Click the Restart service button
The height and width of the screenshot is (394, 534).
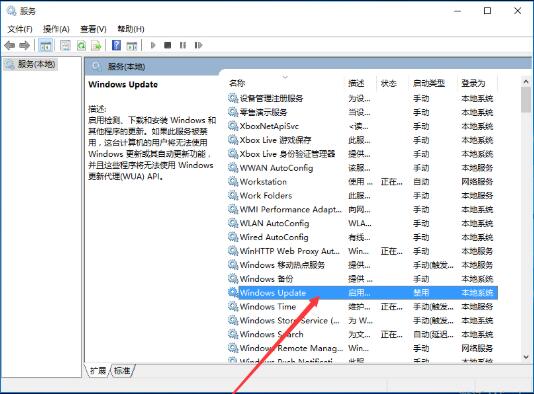click(x=198, y=45)
